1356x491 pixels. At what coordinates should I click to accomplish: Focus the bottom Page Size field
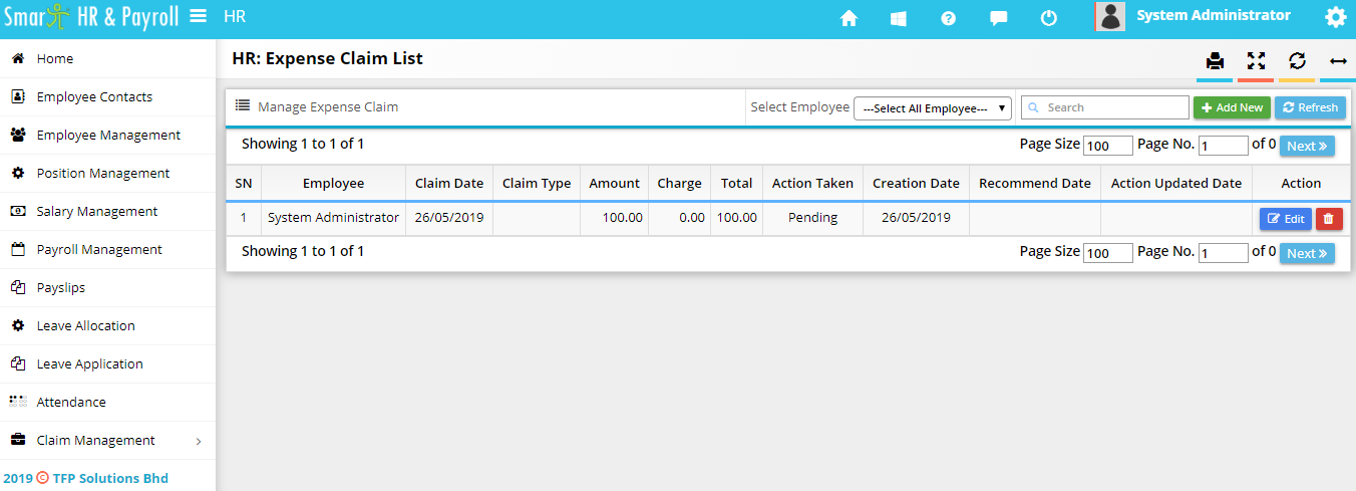pos(1108,253)
